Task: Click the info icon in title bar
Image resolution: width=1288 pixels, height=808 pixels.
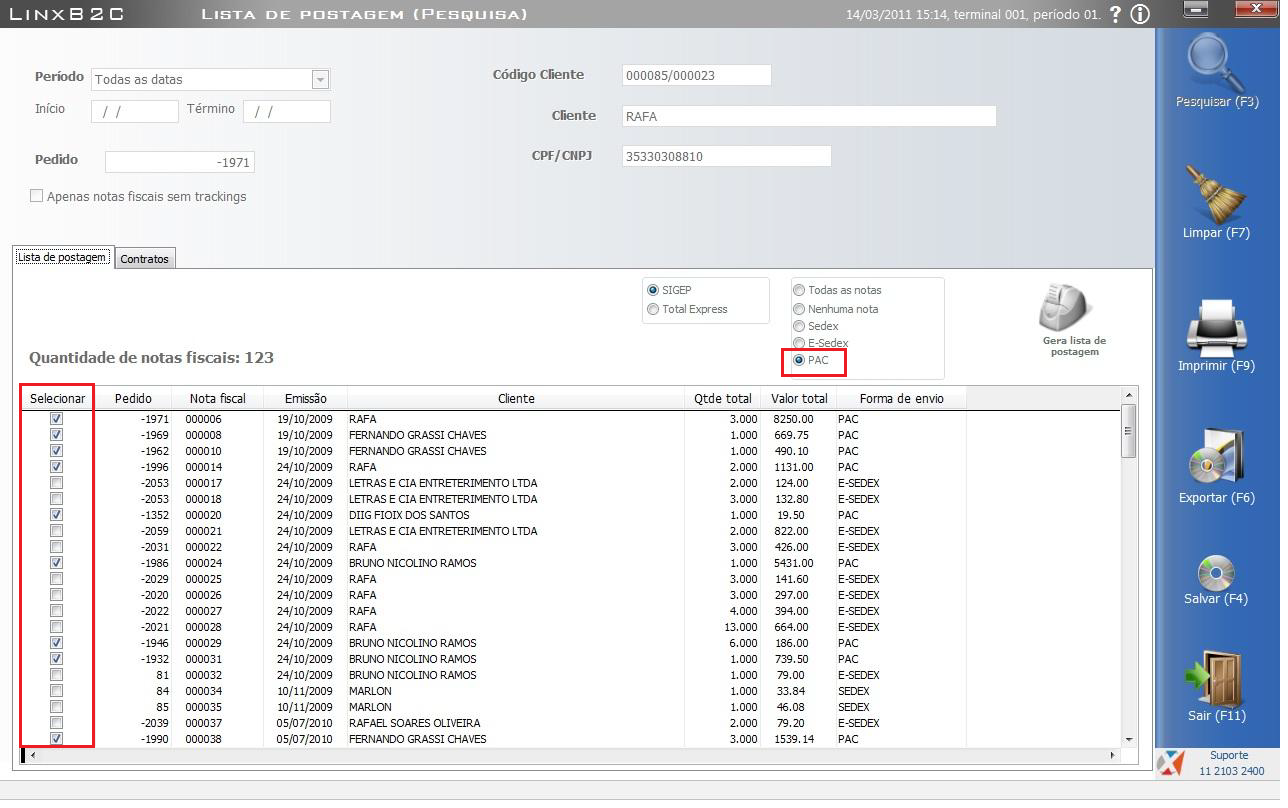Action: point(1140,14)
